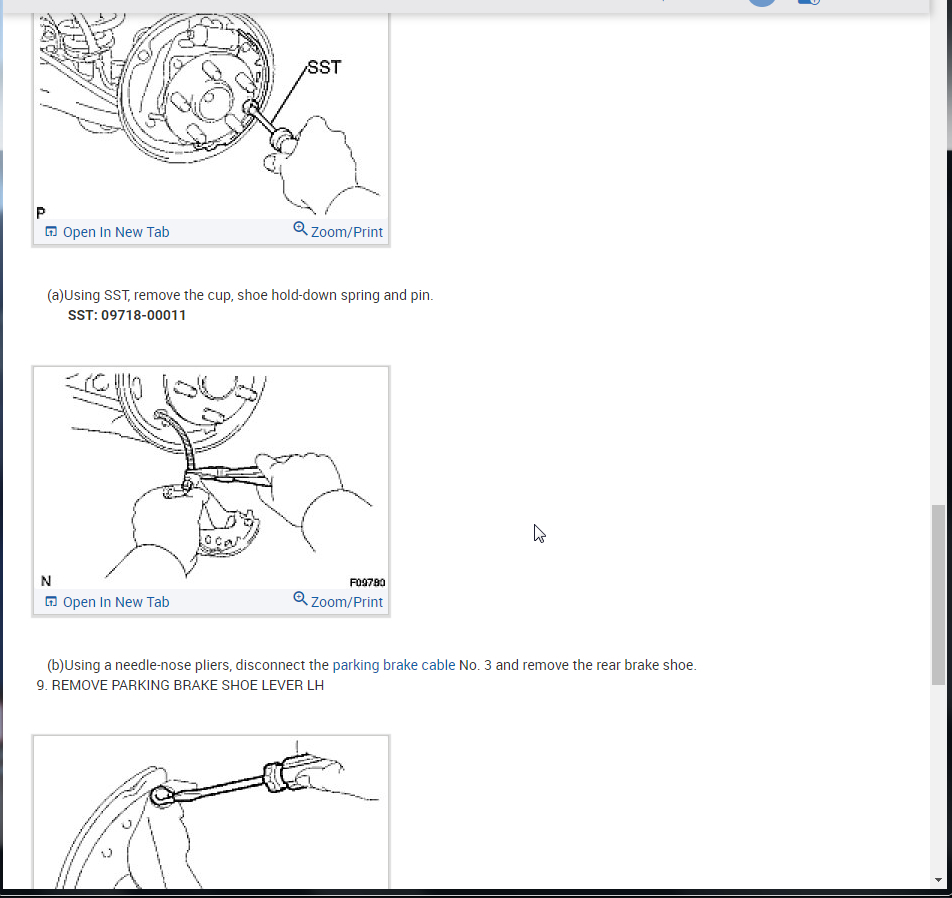Viewport: 952px width, 898px height.
Task: Click the scrollbar down arrow
Action: pyautogui.click(x=939, y=880)
